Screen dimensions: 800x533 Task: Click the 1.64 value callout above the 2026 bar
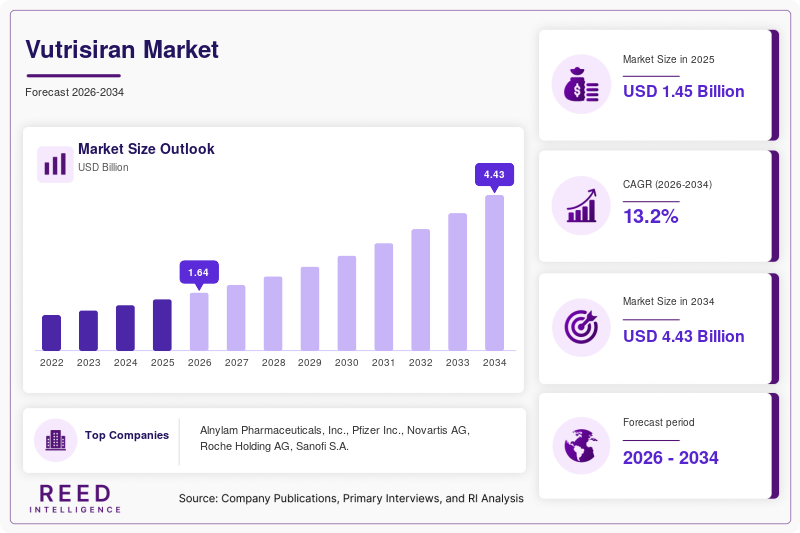point(199,273)
